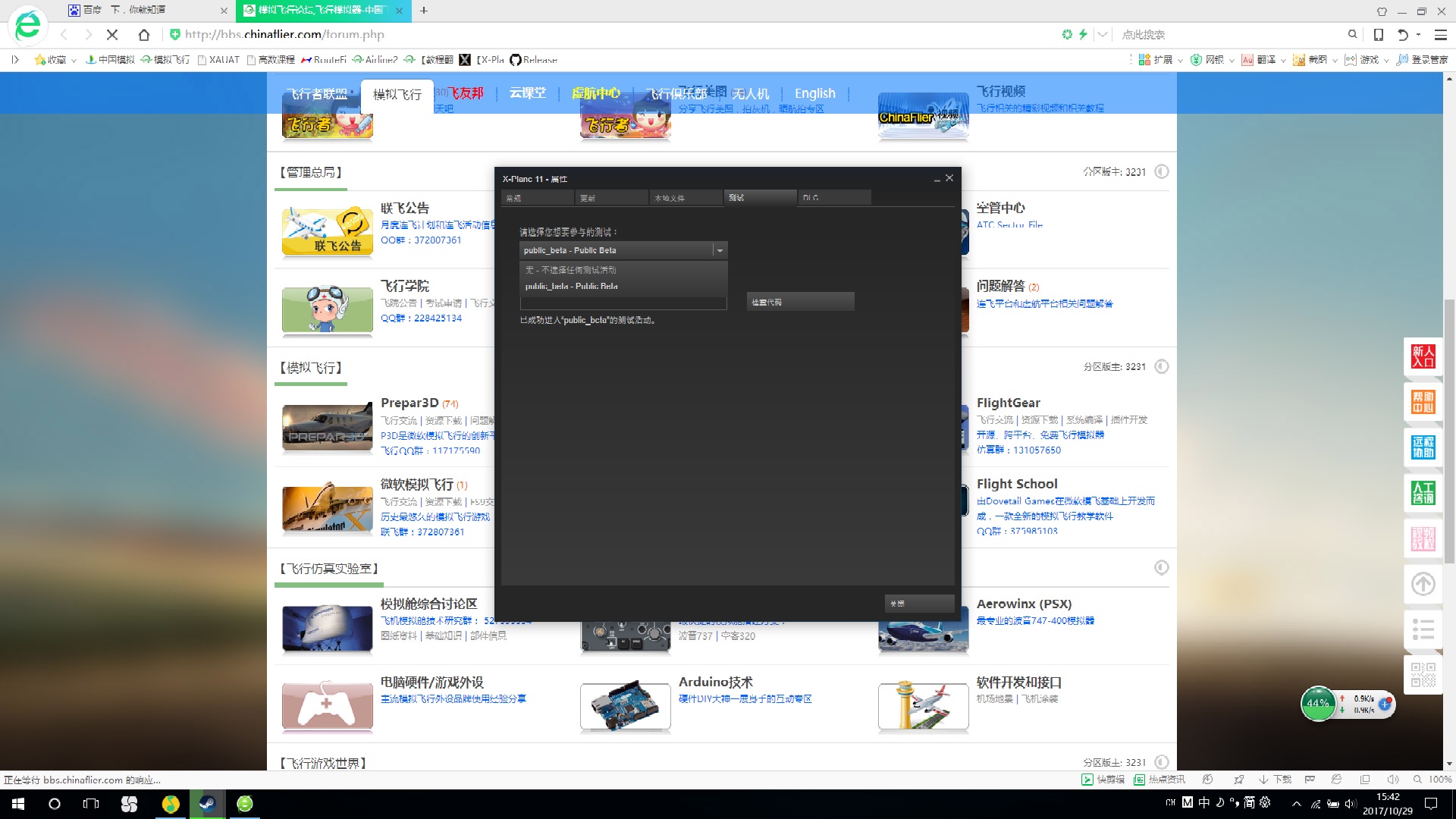Toggle the sidebar panel arrow left of bookmarks
Image resolution: width=1456 pixels, height=819 pixels.
[x=15, y=60]
